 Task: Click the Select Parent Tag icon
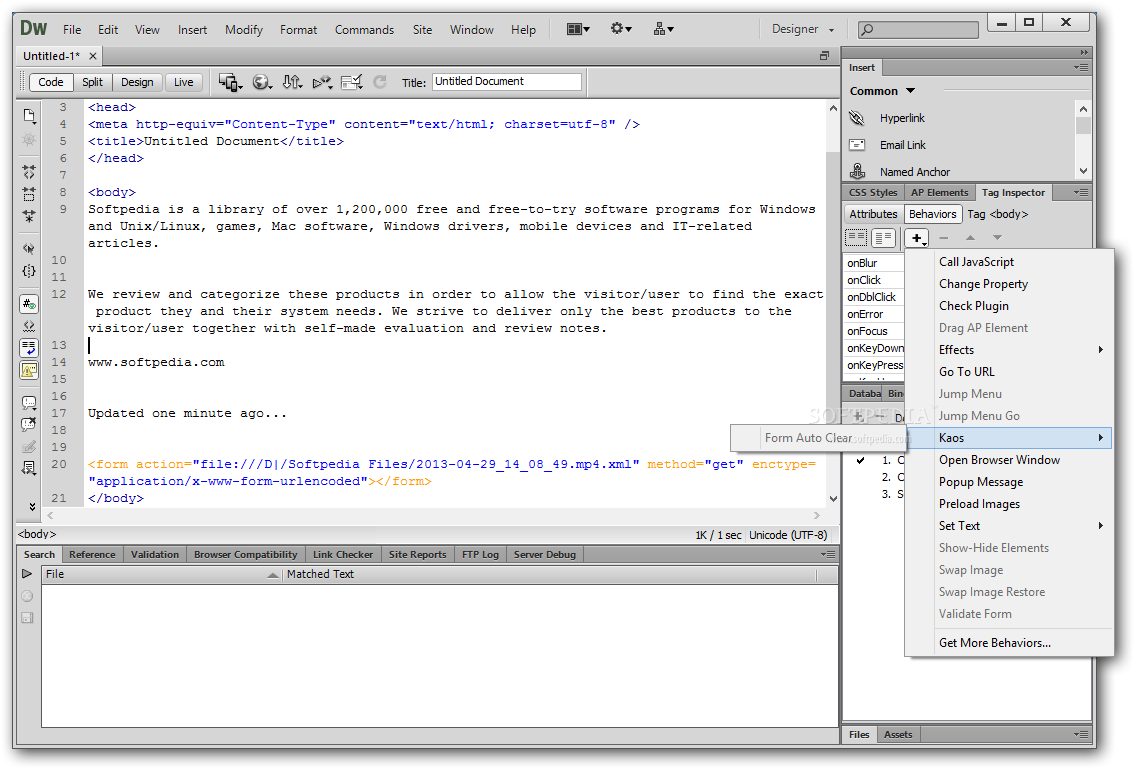(29, 248)
